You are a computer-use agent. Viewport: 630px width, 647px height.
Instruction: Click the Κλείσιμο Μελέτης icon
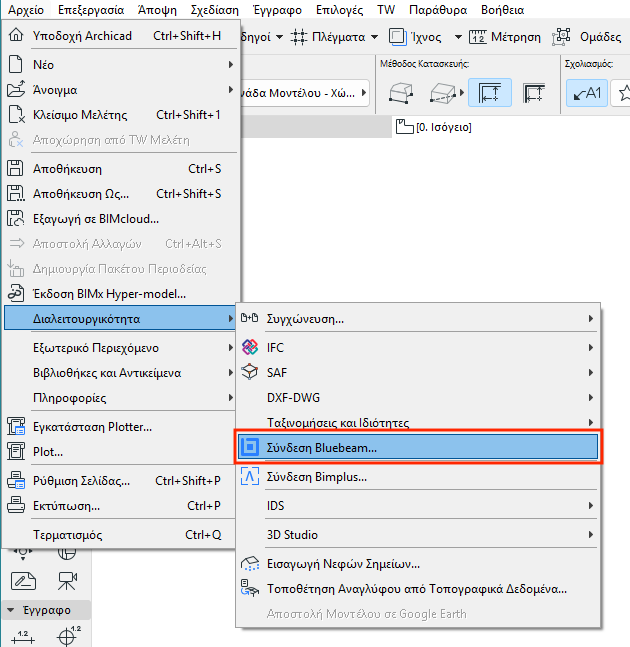(17, 114)
